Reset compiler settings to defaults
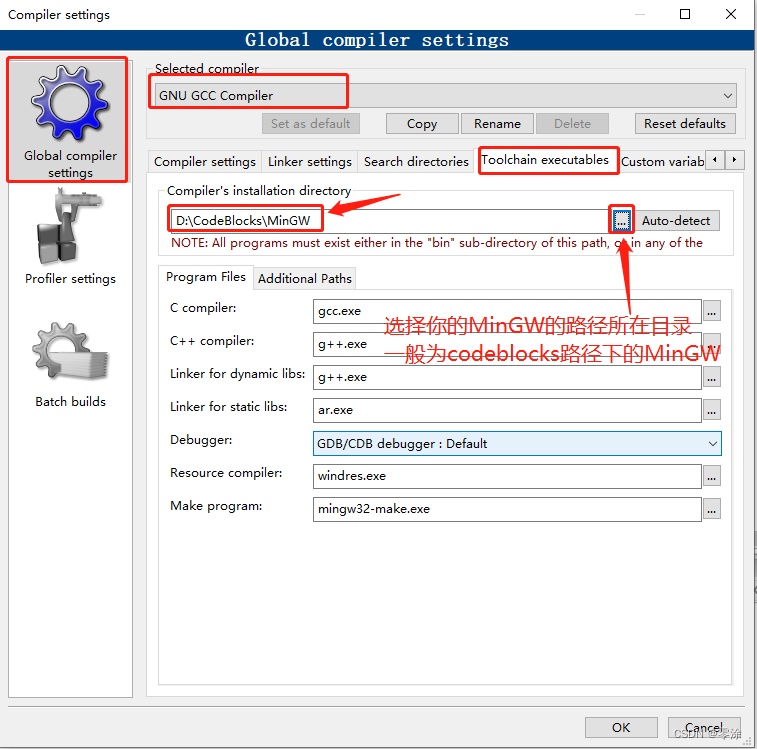757x749 pixels. 685,124
